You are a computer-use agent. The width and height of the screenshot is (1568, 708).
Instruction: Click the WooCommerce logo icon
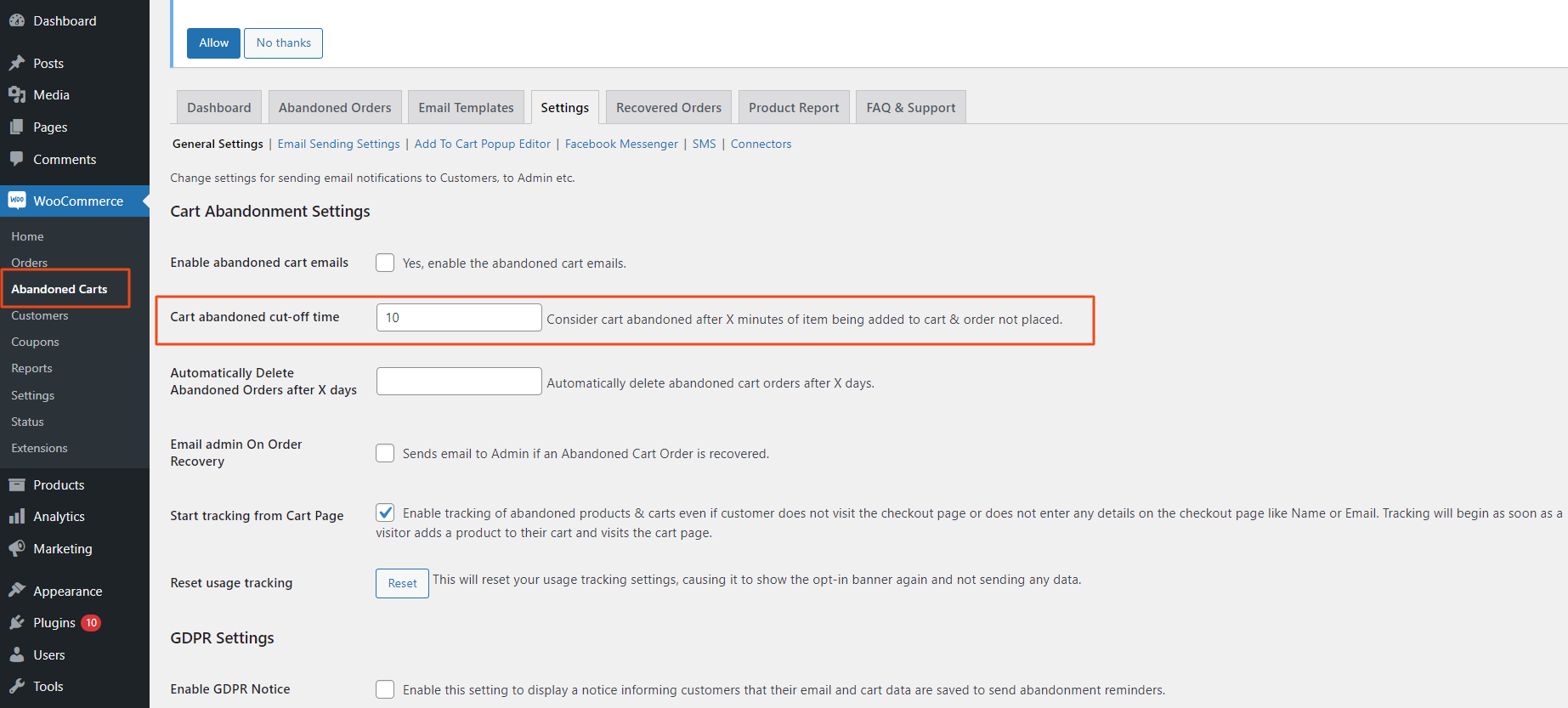(17, 200)
